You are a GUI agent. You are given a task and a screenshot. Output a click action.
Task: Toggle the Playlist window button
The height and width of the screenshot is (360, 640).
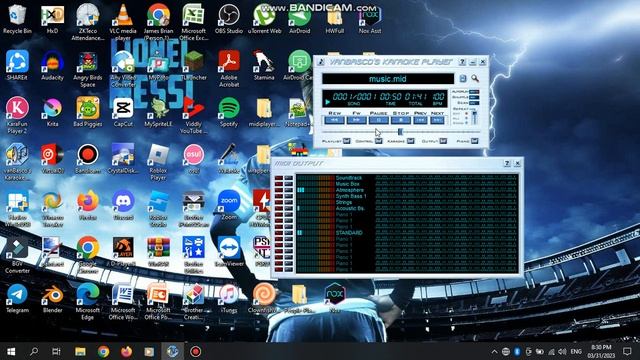point(347,141)
